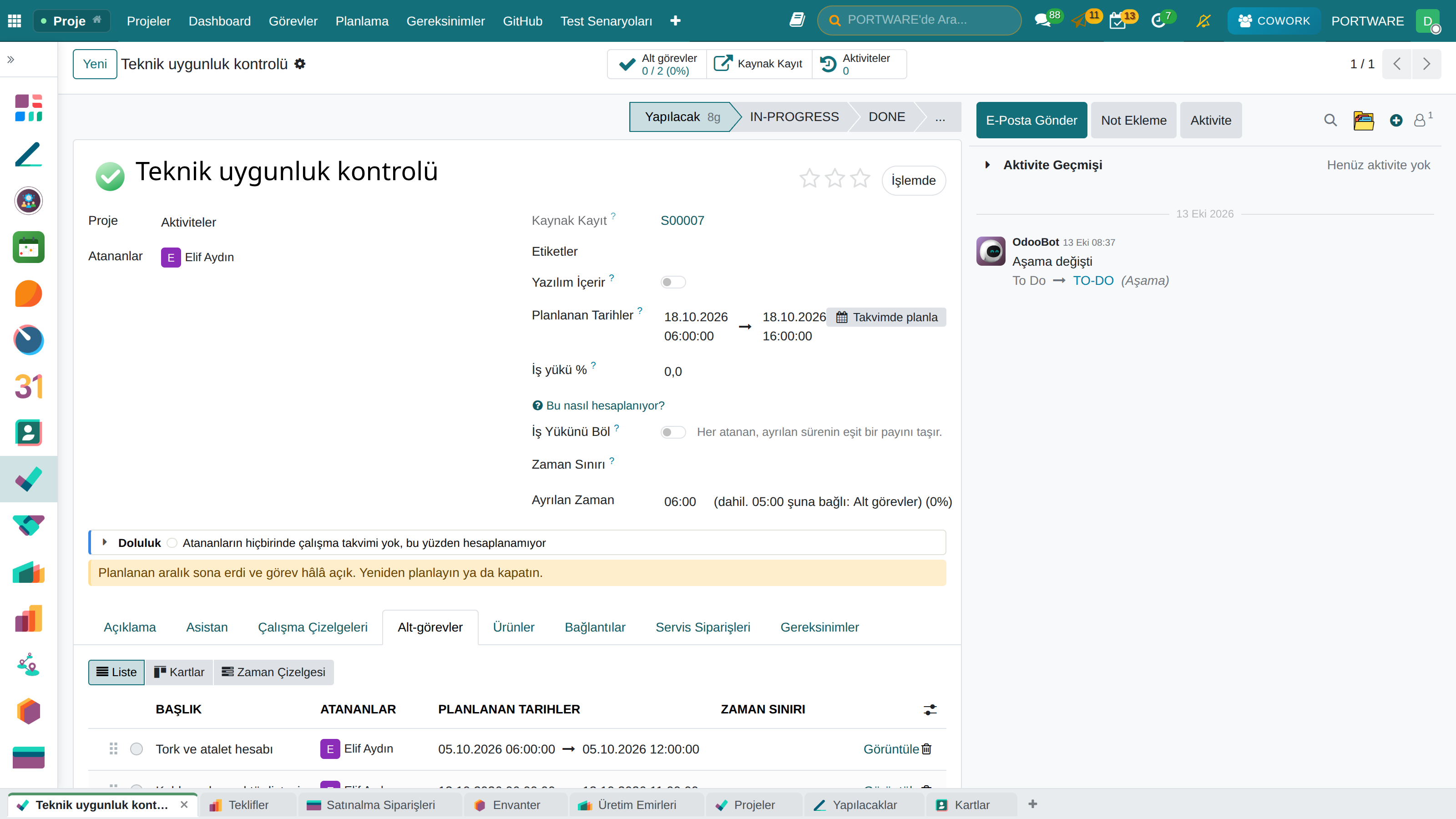Toggle the green task state checkmark
1456x819 pixels.
(110, 177)
